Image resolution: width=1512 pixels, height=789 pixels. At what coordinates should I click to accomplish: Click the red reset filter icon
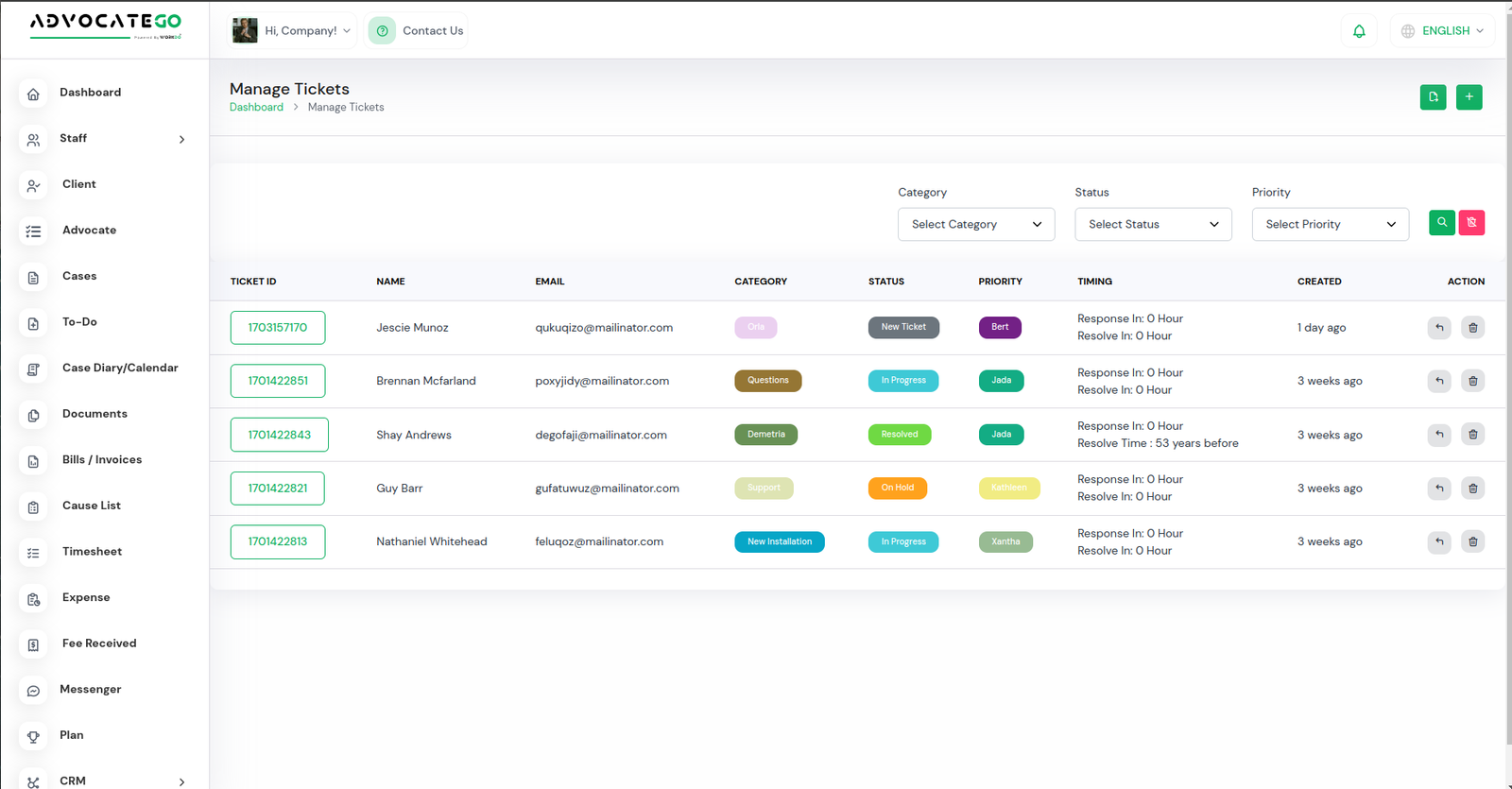tap(1471, 223)
